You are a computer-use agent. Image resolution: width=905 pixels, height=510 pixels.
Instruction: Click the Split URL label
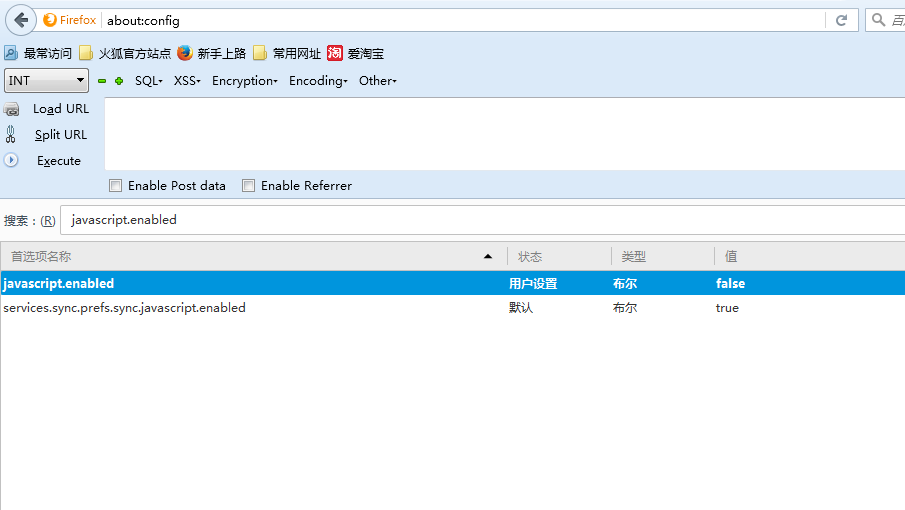click(61, 135)
